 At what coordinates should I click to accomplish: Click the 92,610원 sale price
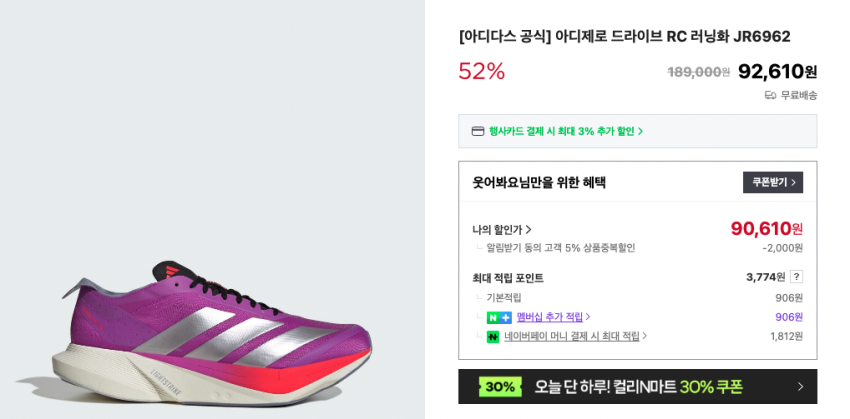(x=777, y=71)
